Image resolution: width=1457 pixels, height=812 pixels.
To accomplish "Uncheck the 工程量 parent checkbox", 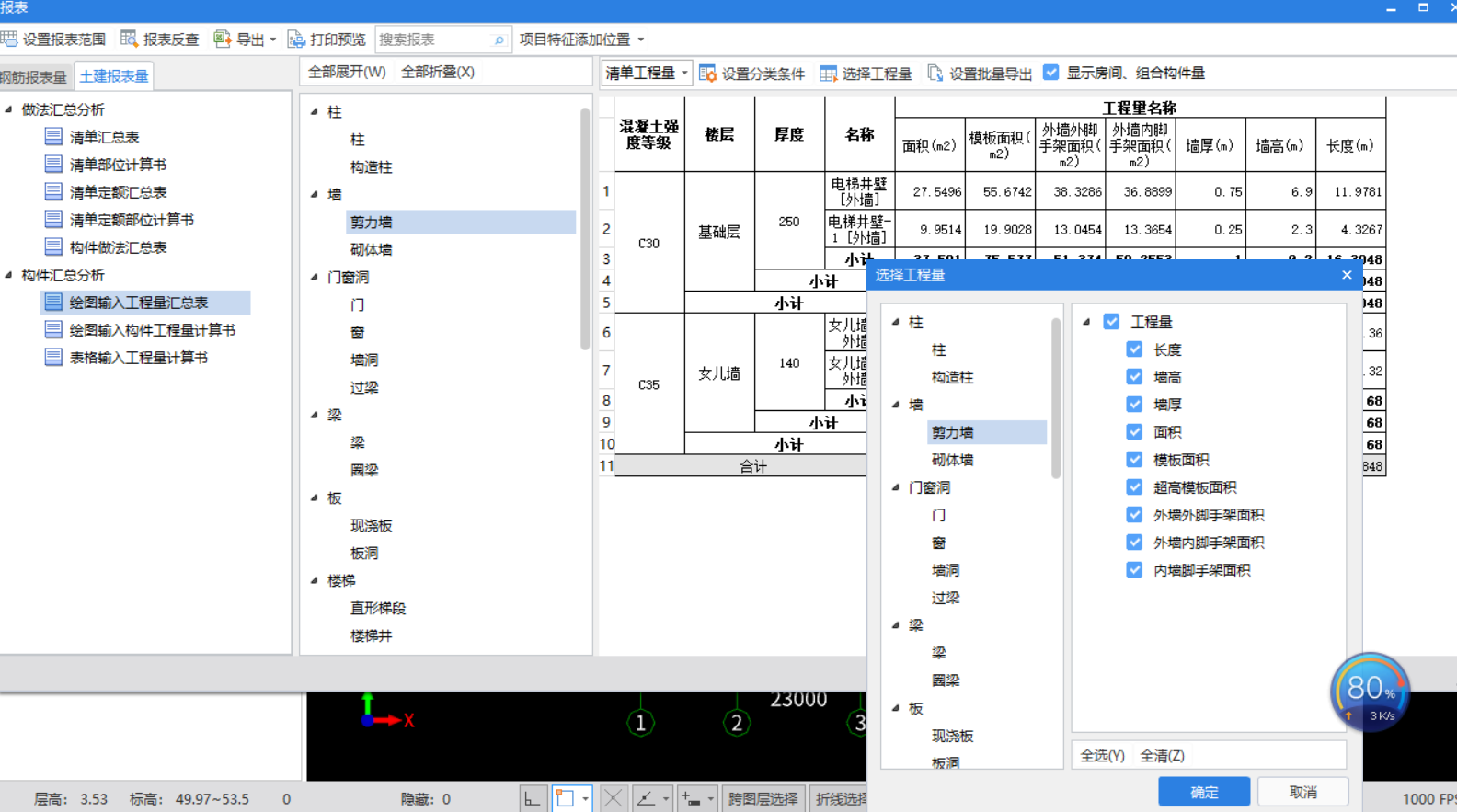I will click(1111, 322).
